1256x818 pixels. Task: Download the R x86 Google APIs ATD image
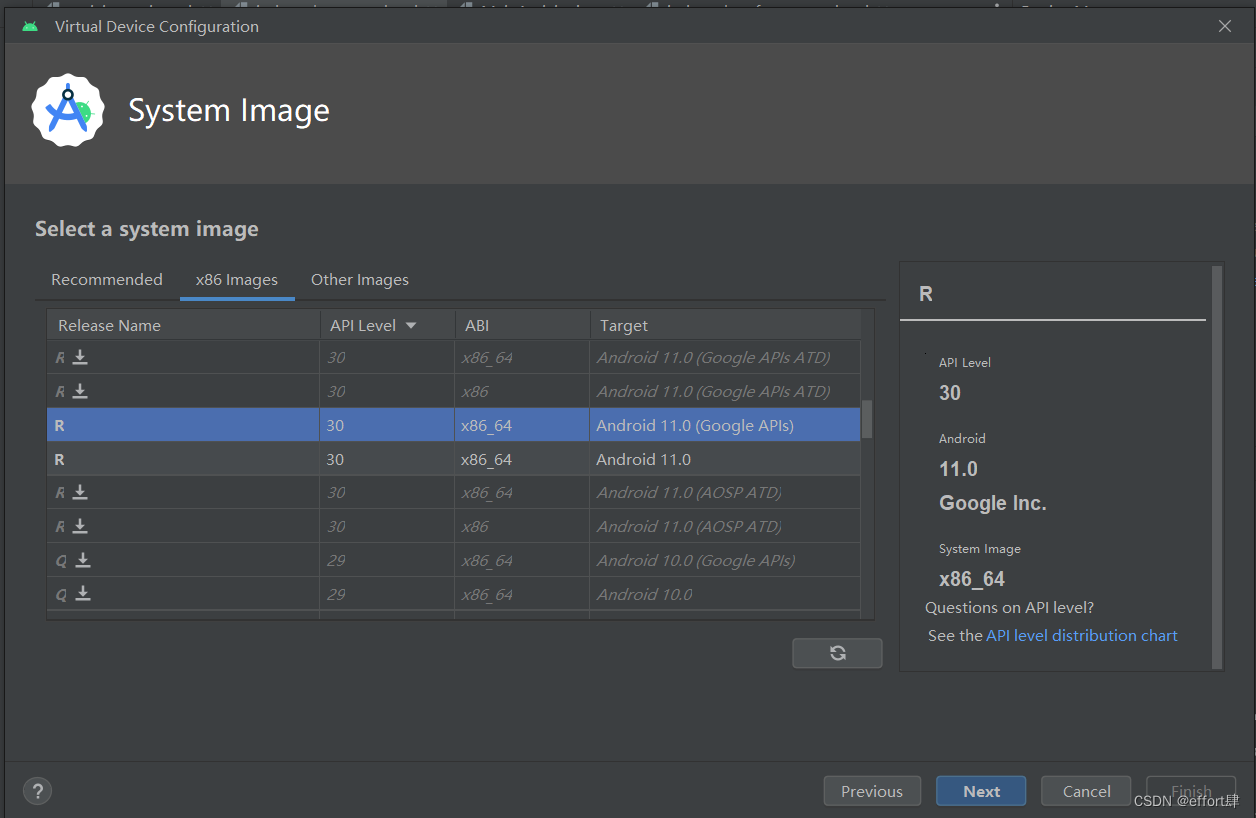coord(80,391)
